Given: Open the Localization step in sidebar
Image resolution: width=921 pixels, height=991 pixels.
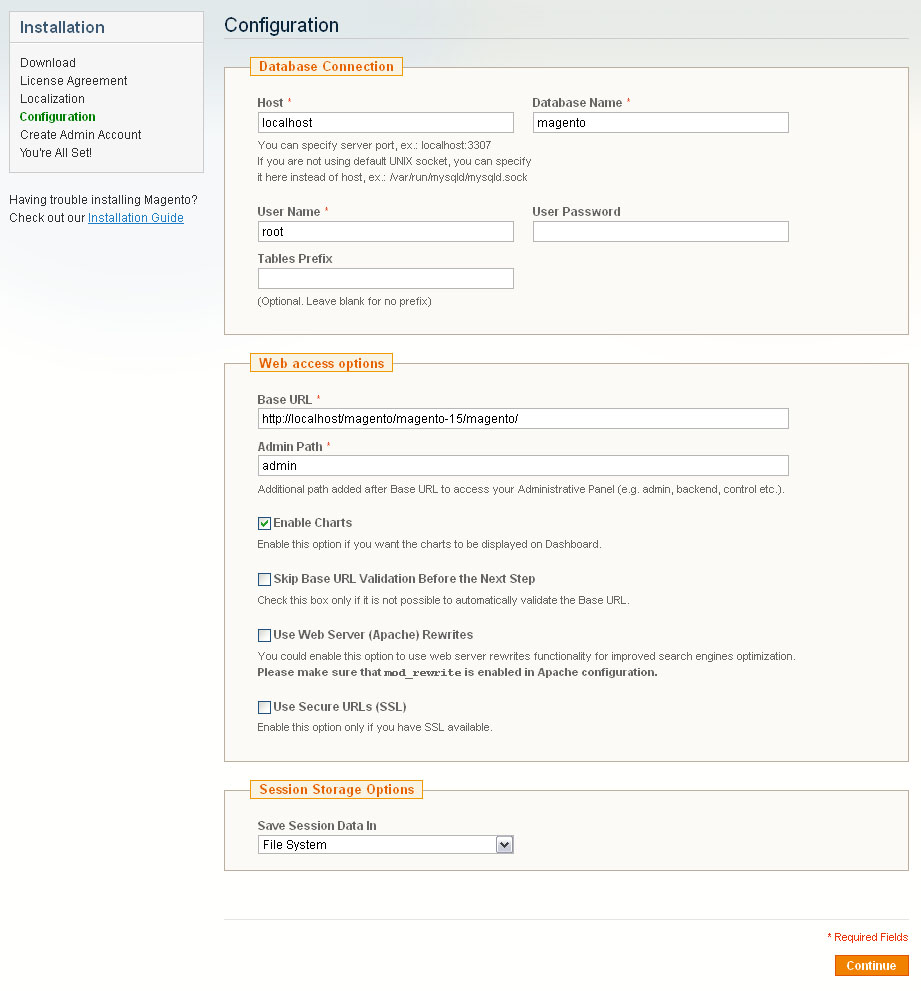Looking at the screenshot, I should click(52, 99).
